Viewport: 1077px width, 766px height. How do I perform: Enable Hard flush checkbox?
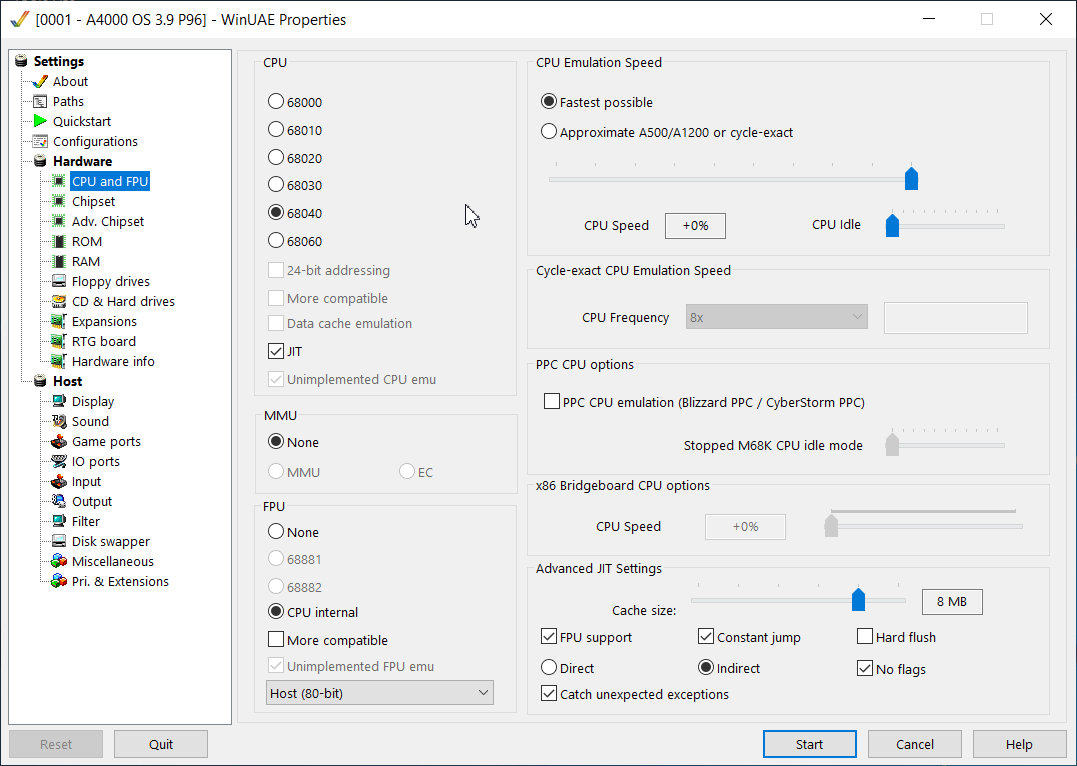[865, 637]
